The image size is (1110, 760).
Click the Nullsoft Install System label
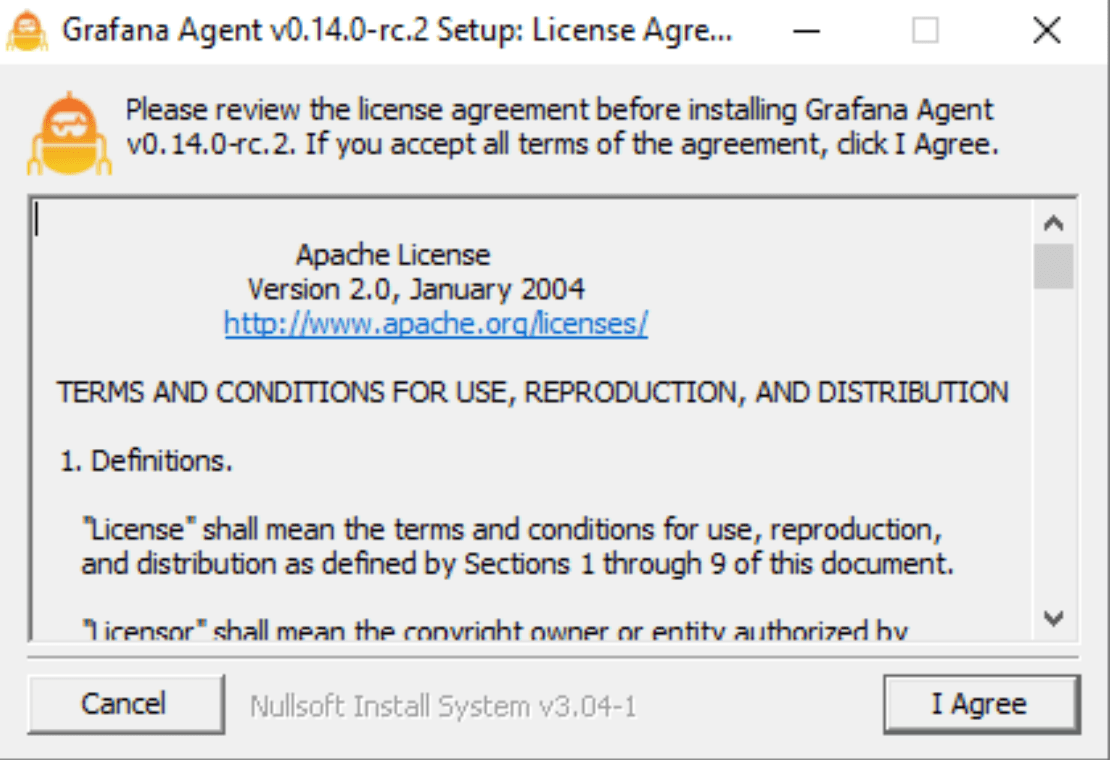(x=442, y=706)
